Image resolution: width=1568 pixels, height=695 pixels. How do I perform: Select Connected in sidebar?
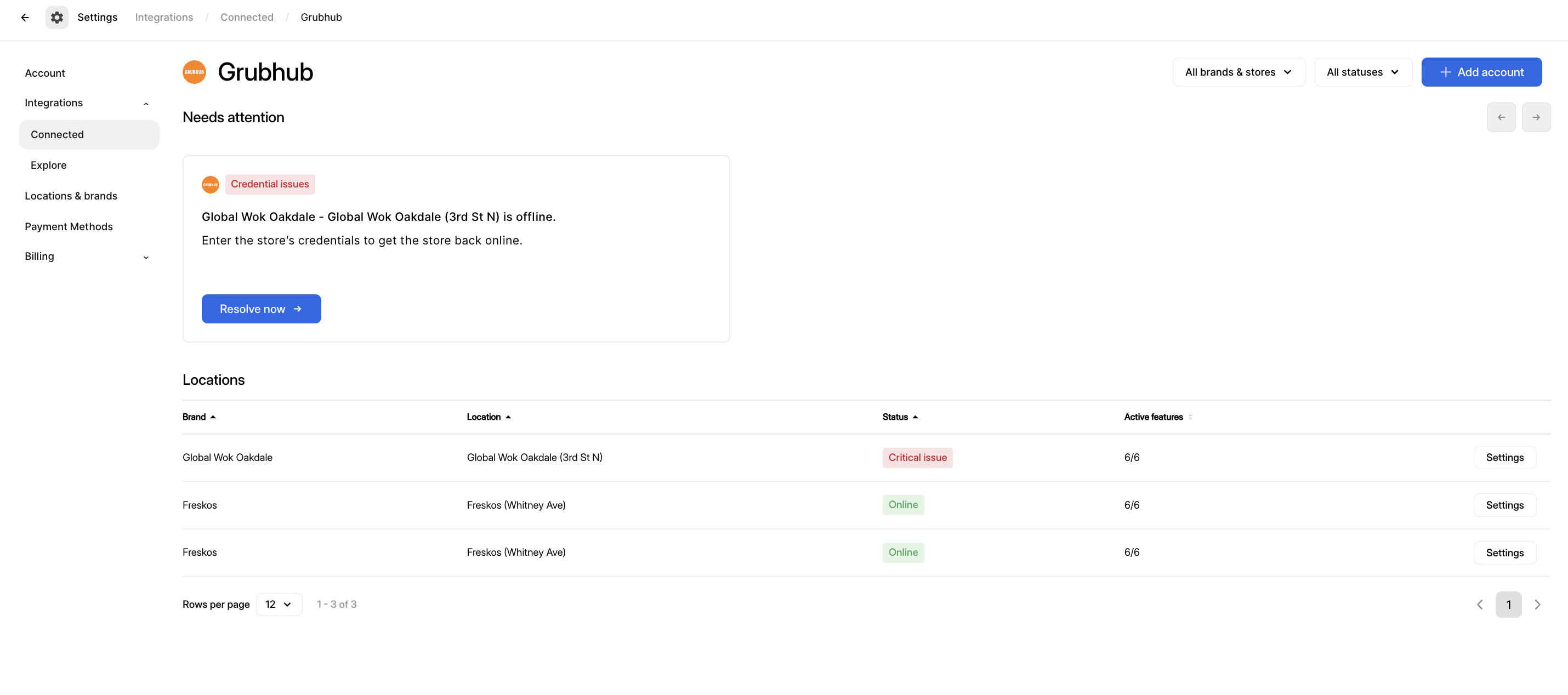pos(89,134)
